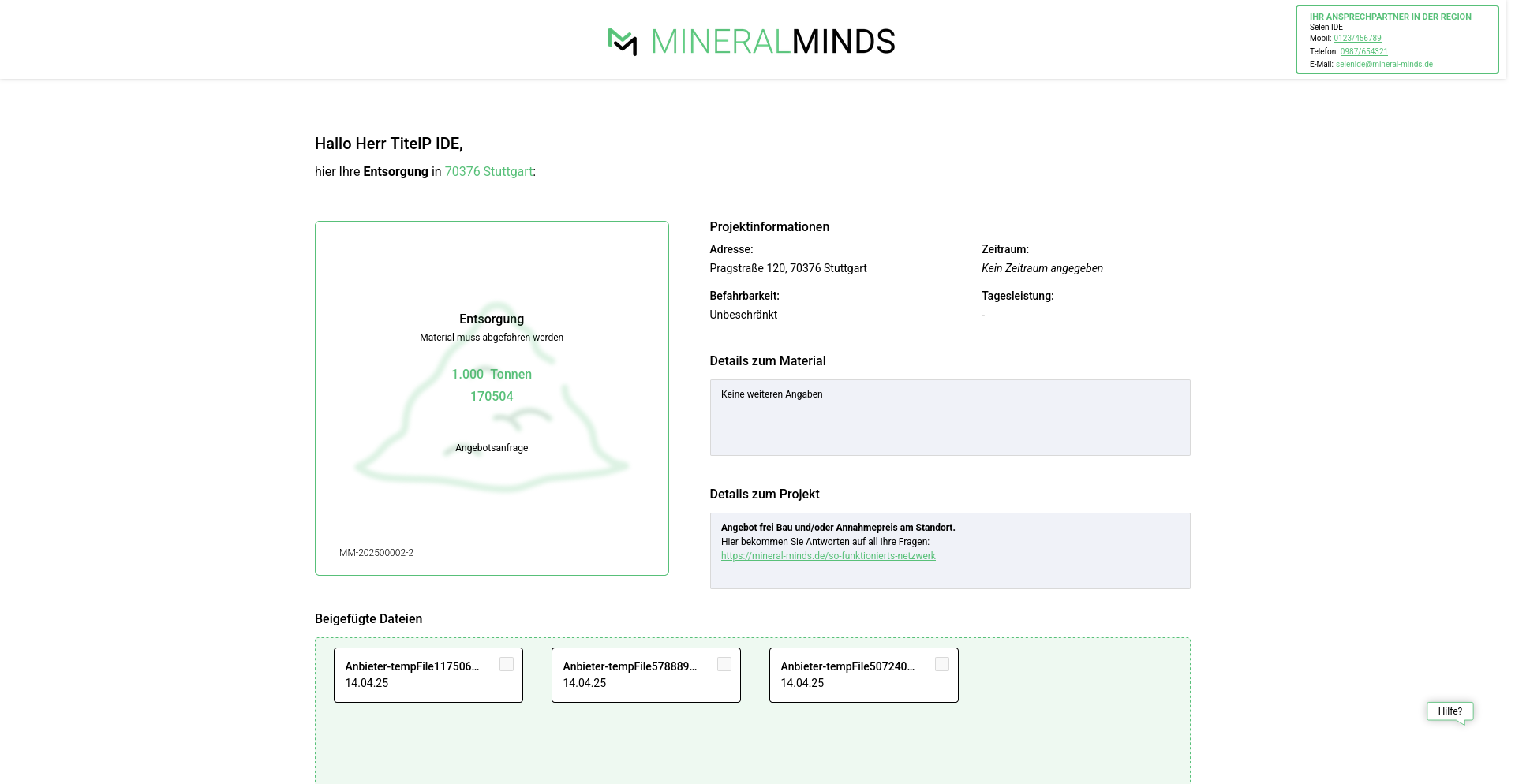This screenshot has height=784, width=1515.
Task: Open the 70376 Stuttgart location link
Action: point(488,172)
